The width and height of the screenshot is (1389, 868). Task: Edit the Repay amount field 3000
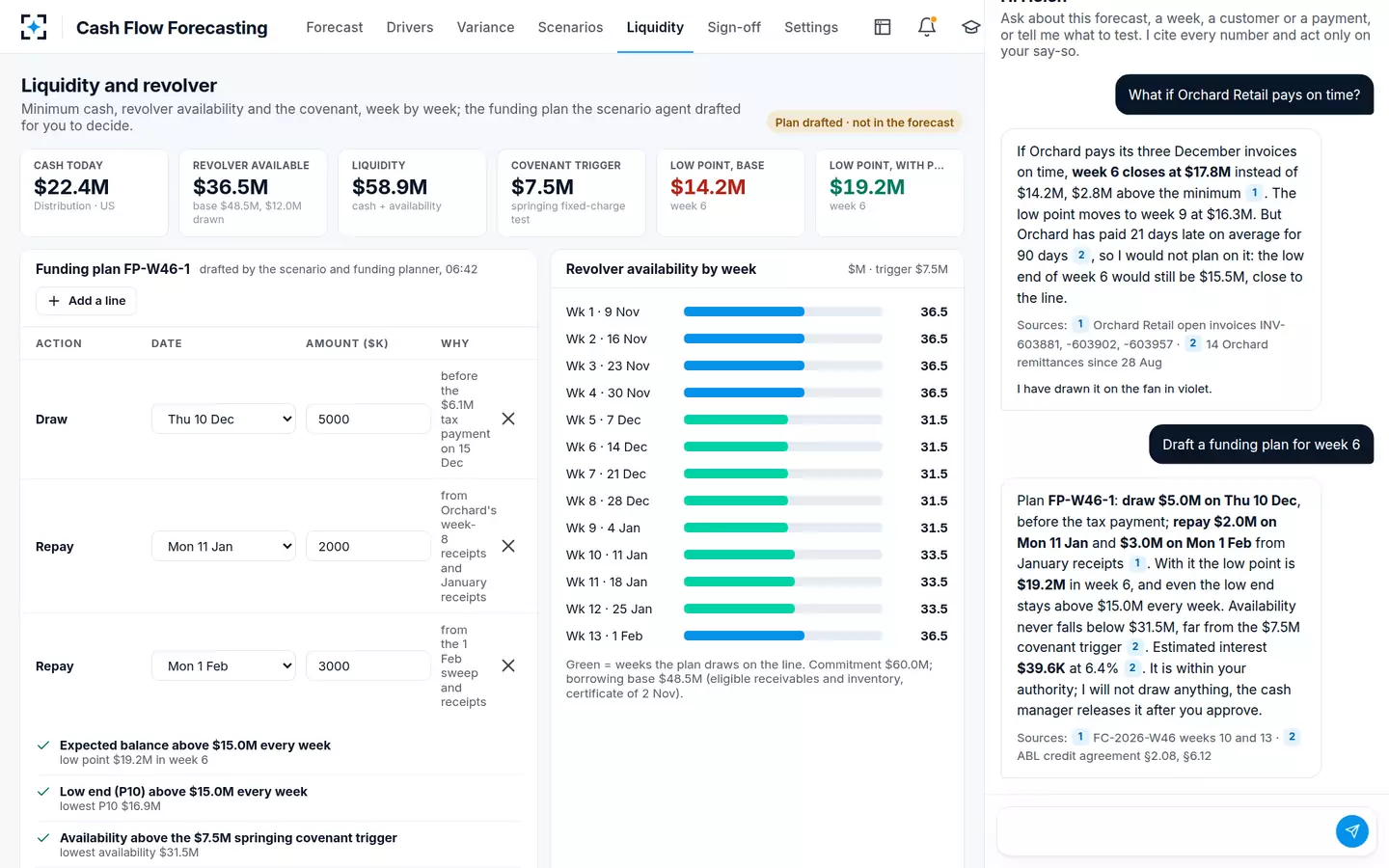[x=368, y=665]
